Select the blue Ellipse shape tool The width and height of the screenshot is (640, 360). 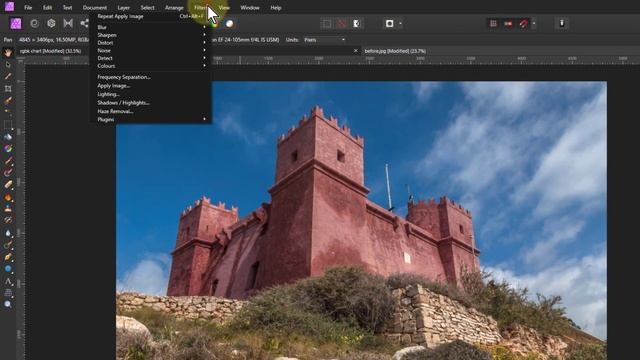click(x=8, y=269)
